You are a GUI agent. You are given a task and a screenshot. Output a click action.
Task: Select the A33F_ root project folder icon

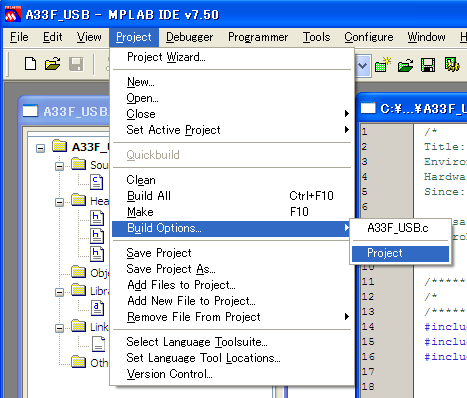60,146
